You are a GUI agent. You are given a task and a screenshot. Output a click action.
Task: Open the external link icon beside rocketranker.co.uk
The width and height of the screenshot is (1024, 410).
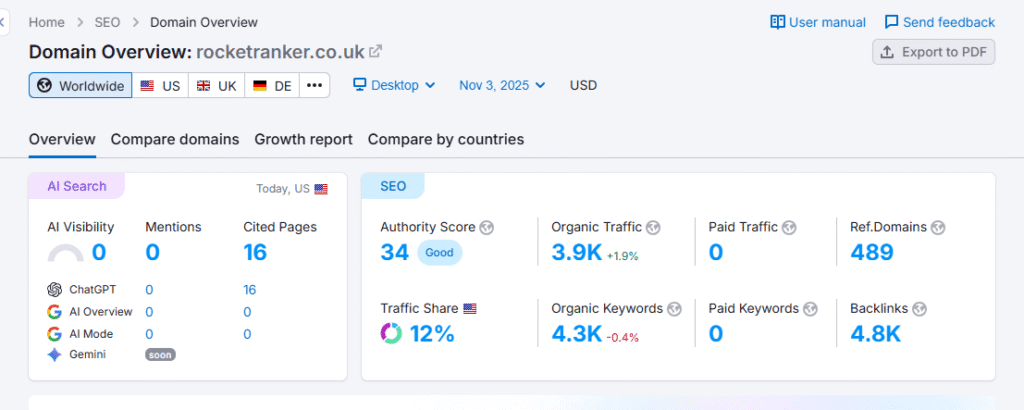click(x=376, y=51)
